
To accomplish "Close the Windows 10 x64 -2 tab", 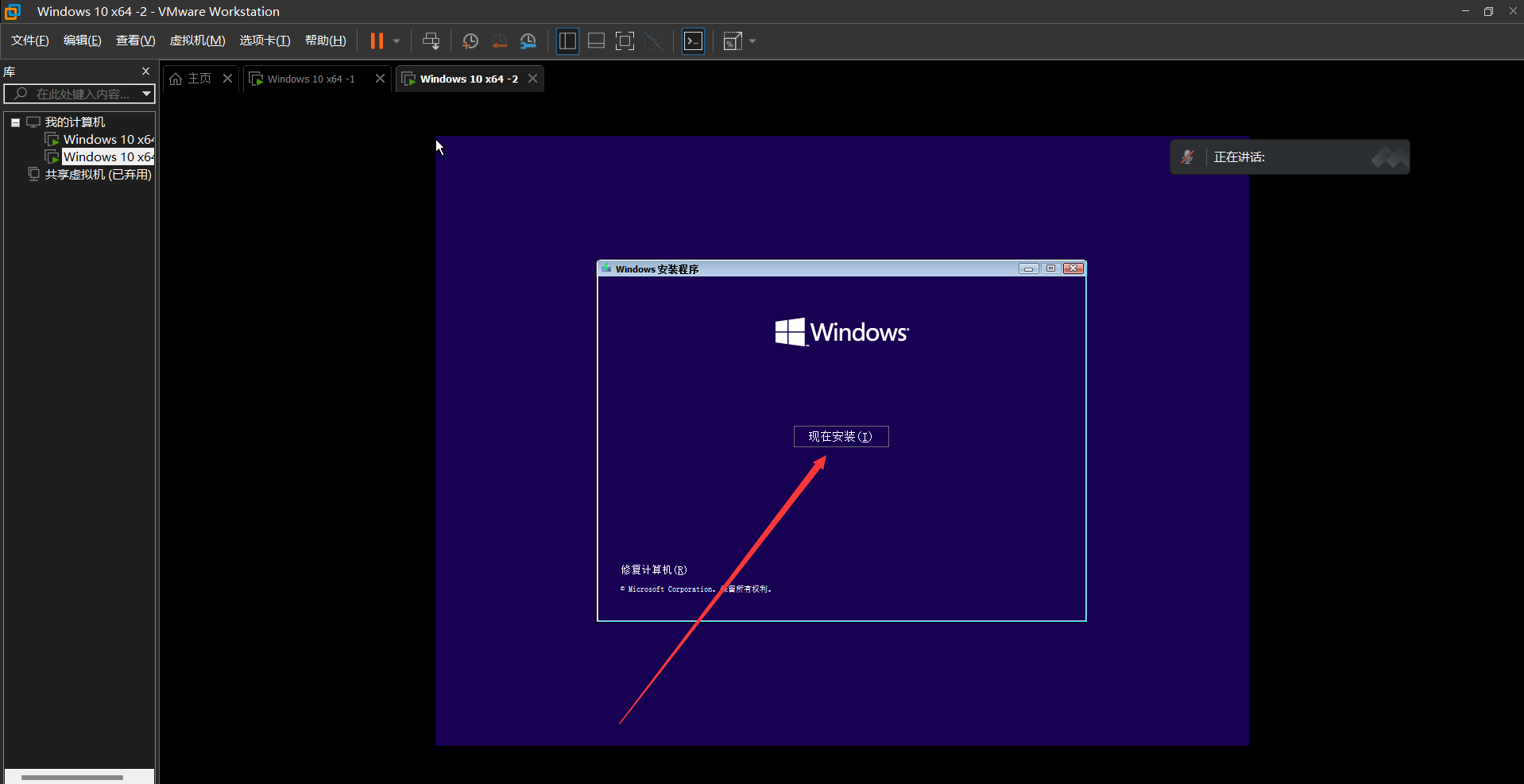I will coord(532,78).
